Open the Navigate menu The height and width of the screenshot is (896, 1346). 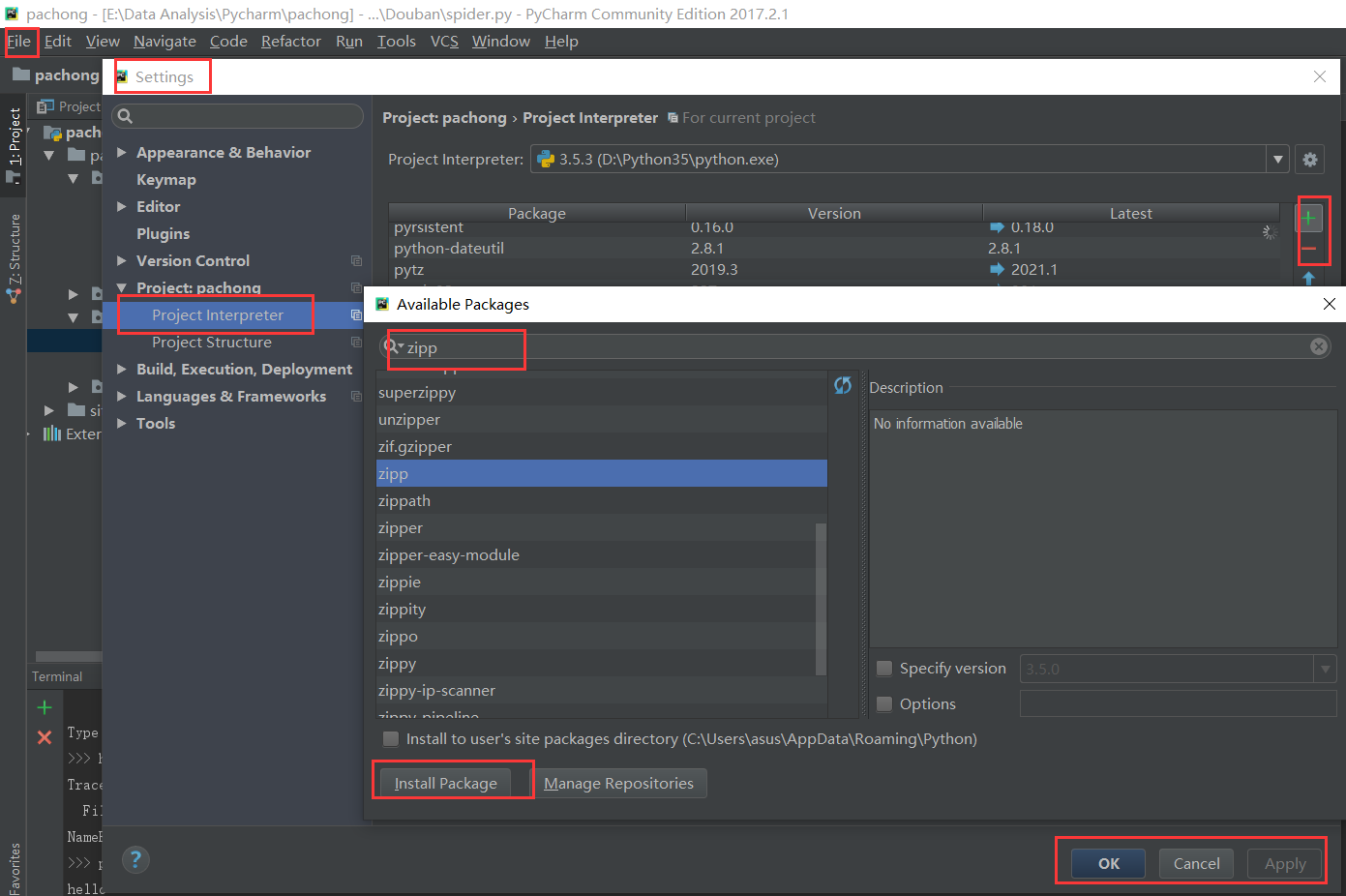(x=165, y=42)
